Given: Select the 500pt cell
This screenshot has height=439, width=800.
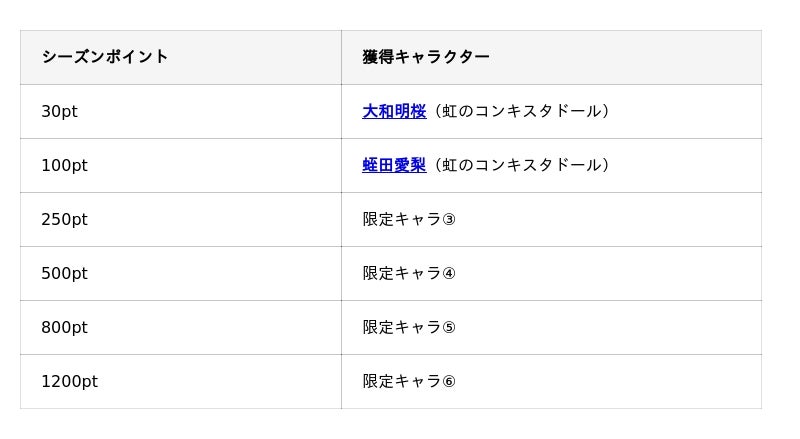Looking at the screenshot, I should (64, 273).
